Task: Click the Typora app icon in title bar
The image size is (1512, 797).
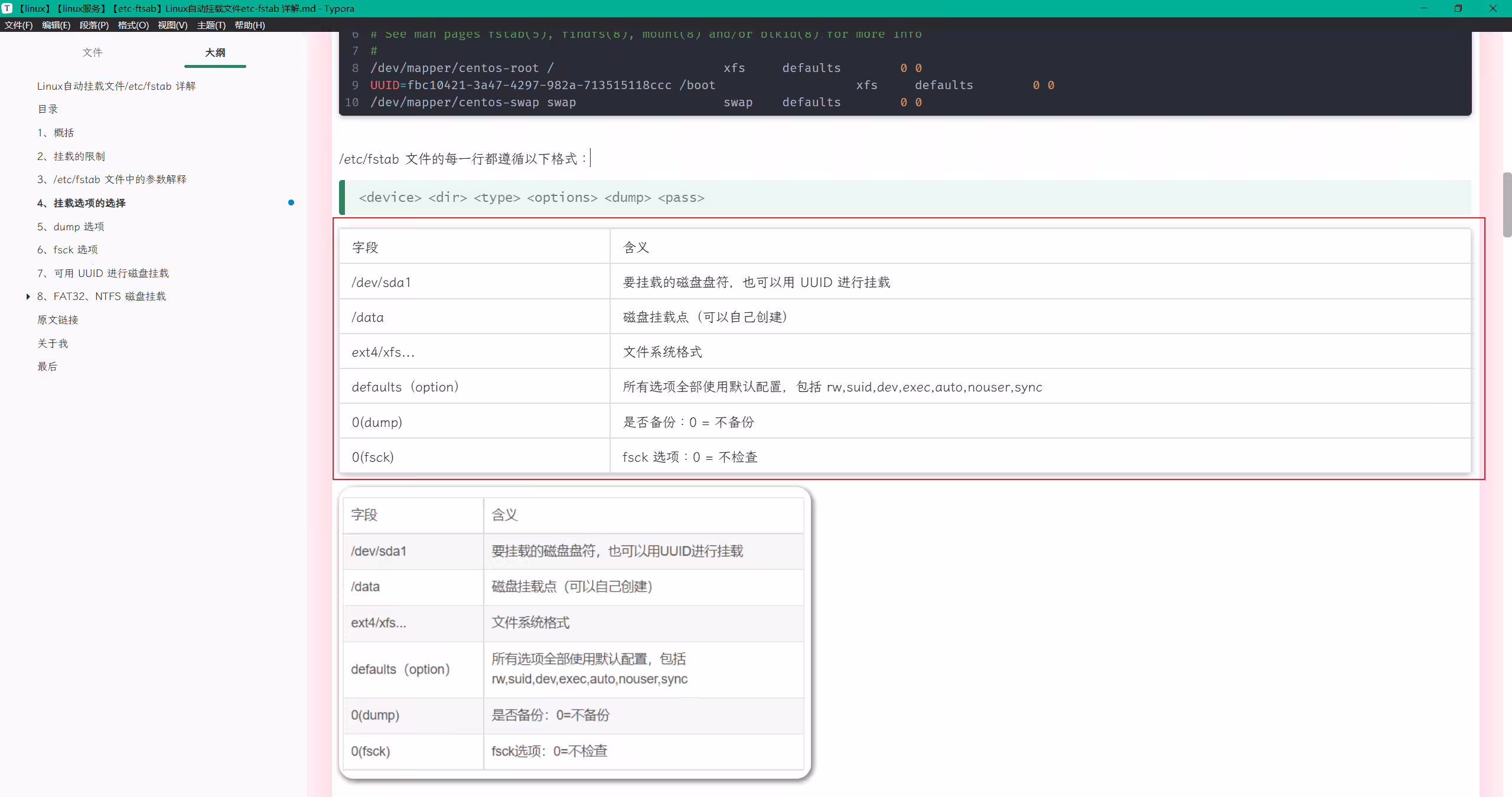Action: click(x=7, y=8)
